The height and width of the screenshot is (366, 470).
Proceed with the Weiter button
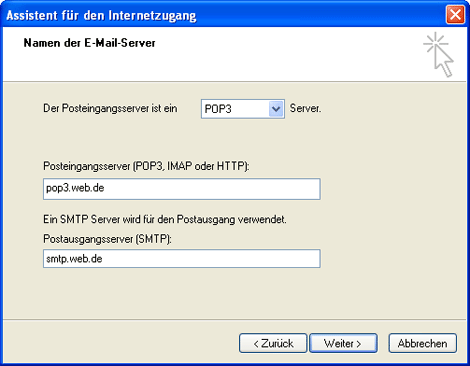click(x=343, y=343)
